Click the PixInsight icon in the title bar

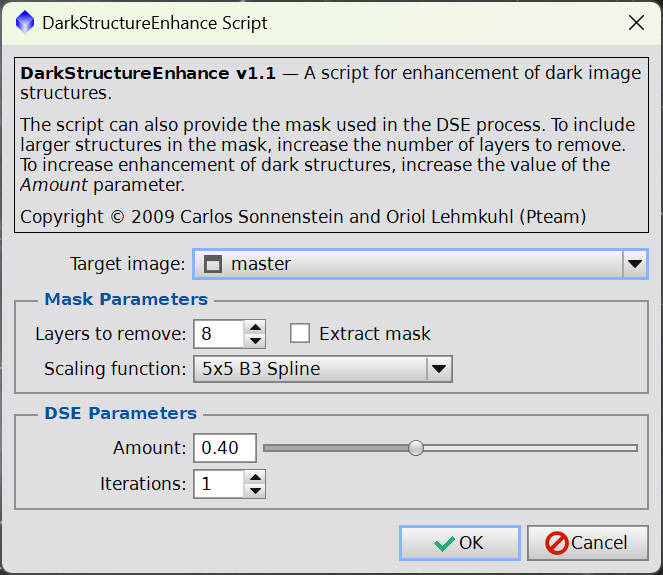tap(22, 22)
